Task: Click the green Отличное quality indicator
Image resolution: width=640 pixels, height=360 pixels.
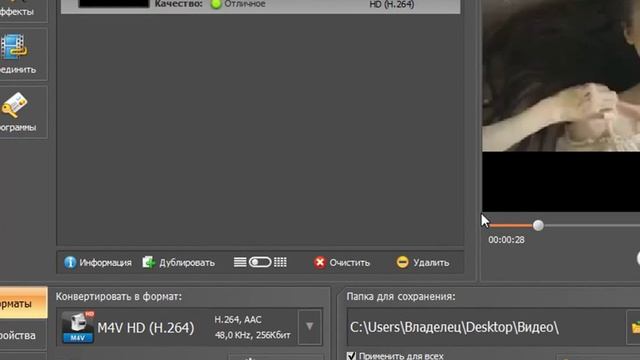Action: coord(216,4)
